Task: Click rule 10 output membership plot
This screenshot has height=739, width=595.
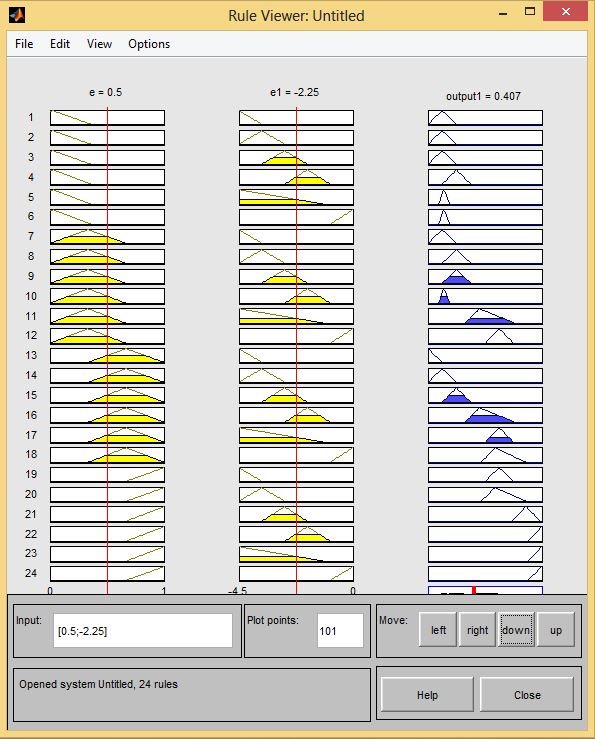Action: [486, 296]
